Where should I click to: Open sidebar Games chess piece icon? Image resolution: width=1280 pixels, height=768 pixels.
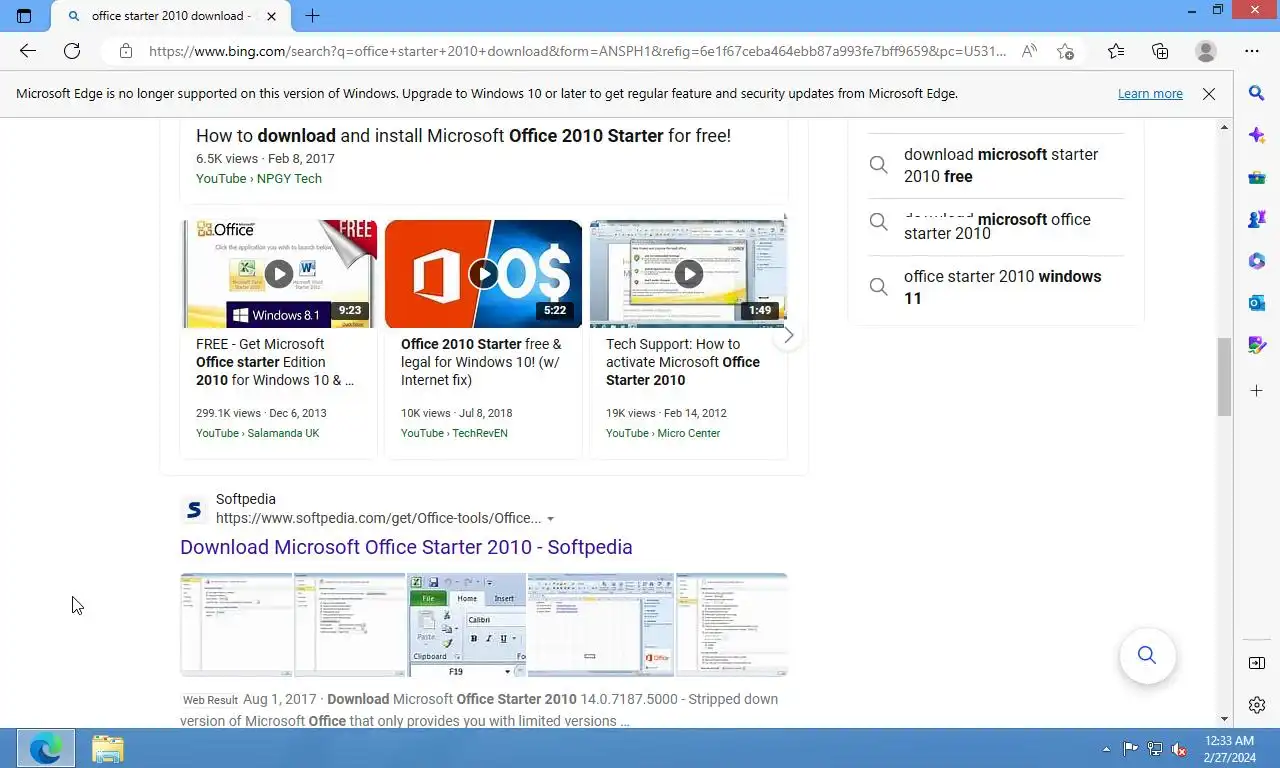click(x=1257, y=220)
